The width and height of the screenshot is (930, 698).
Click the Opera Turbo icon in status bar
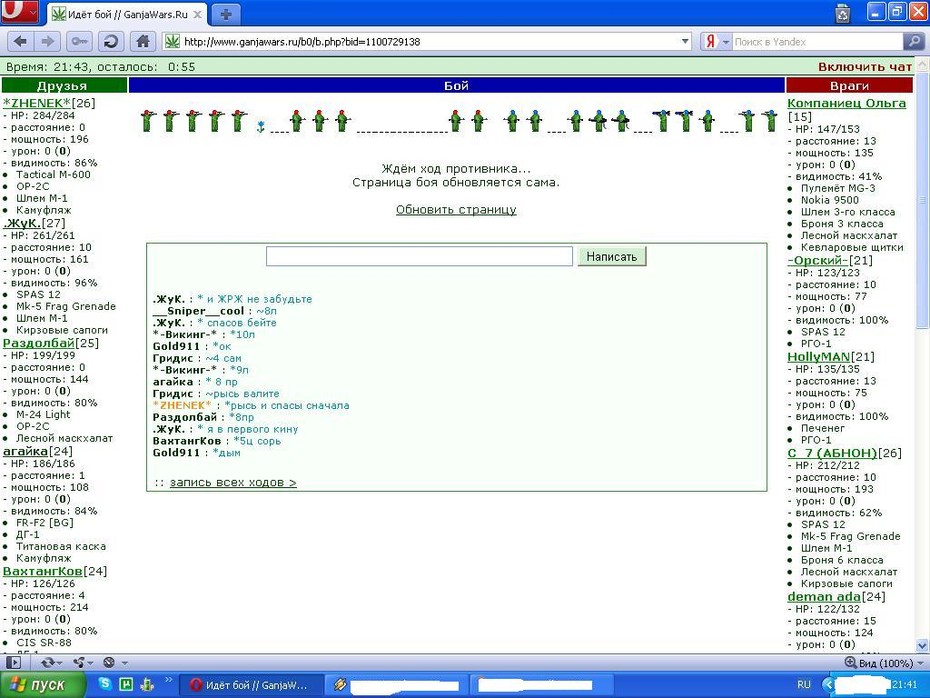coord(109,662)
